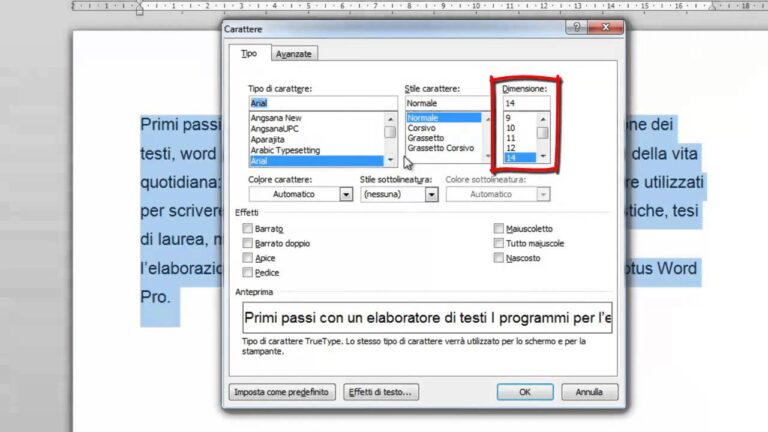Viewport: 768px width, 432px height.
Task: Click the Dimensione input field
Action: (527, 103)
